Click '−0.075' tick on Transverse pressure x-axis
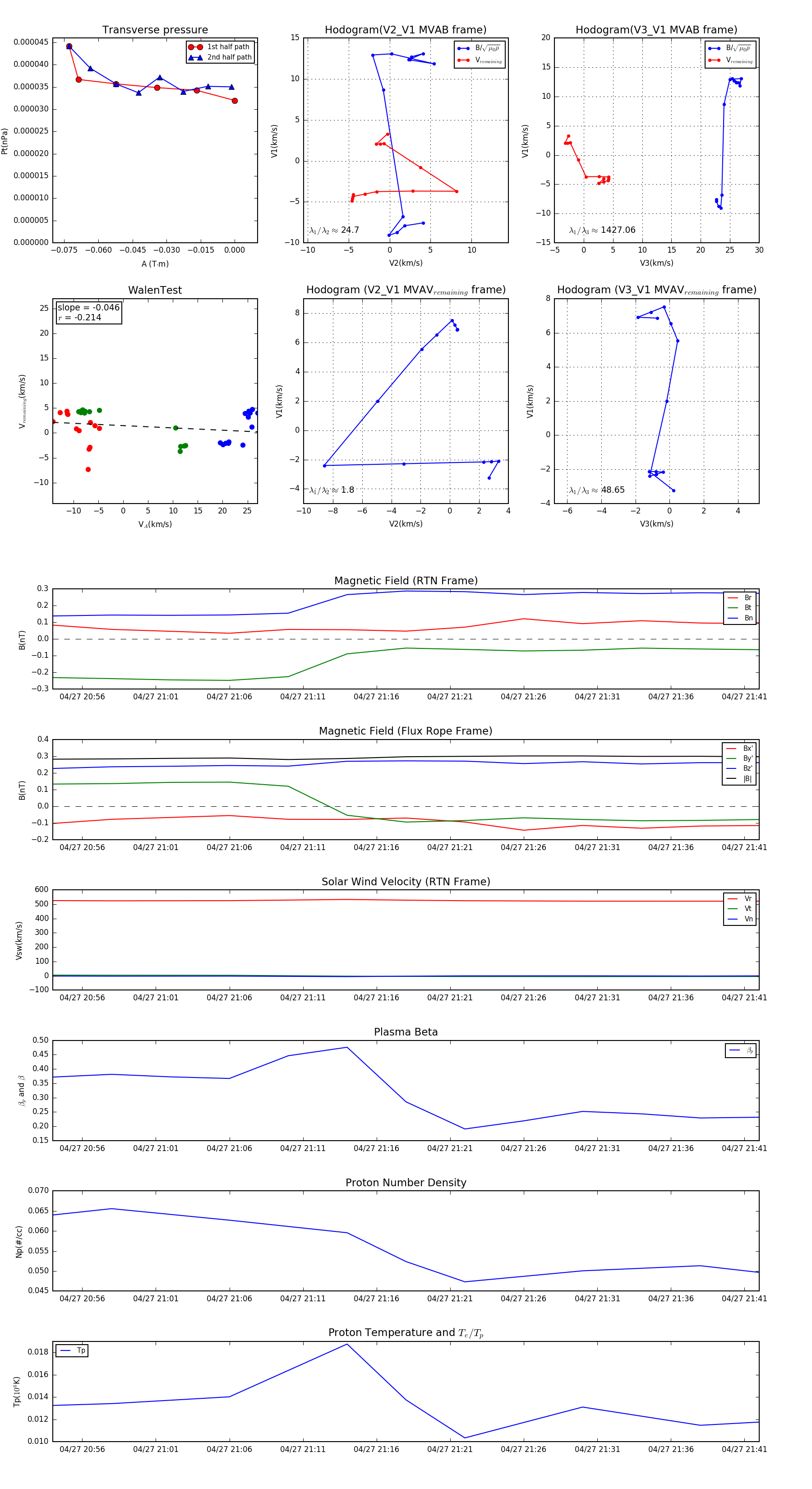This screenshot has width=812, height=1489. 64,250
